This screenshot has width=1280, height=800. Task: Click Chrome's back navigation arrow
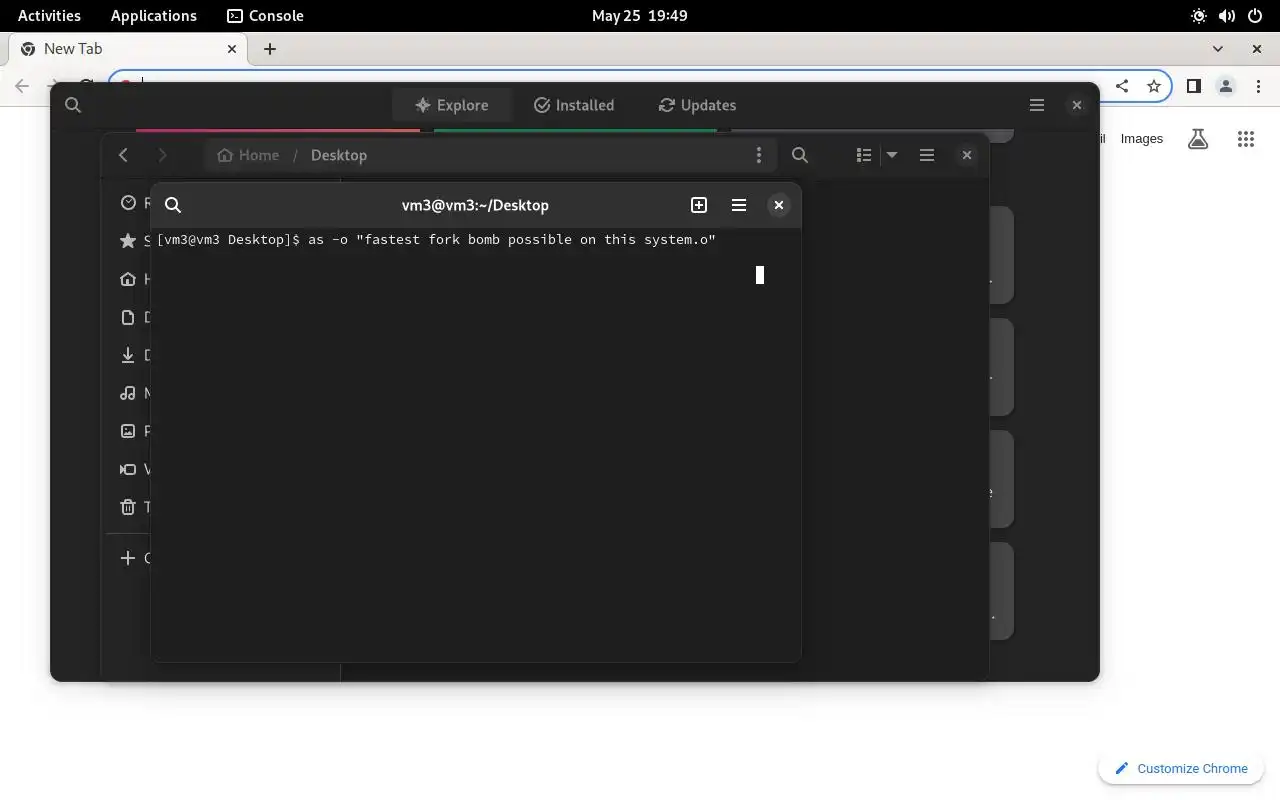(x=22, y=86)
